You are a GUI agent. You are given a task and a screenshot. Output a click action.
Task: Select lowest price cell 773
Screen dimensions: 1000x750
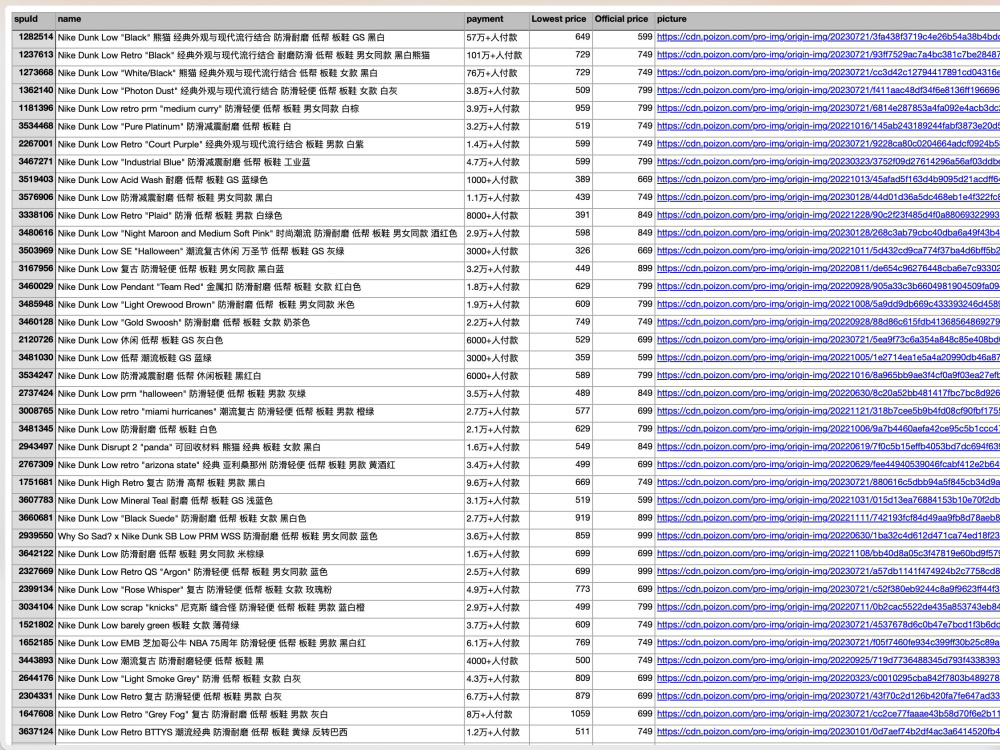tap(561, 590)
